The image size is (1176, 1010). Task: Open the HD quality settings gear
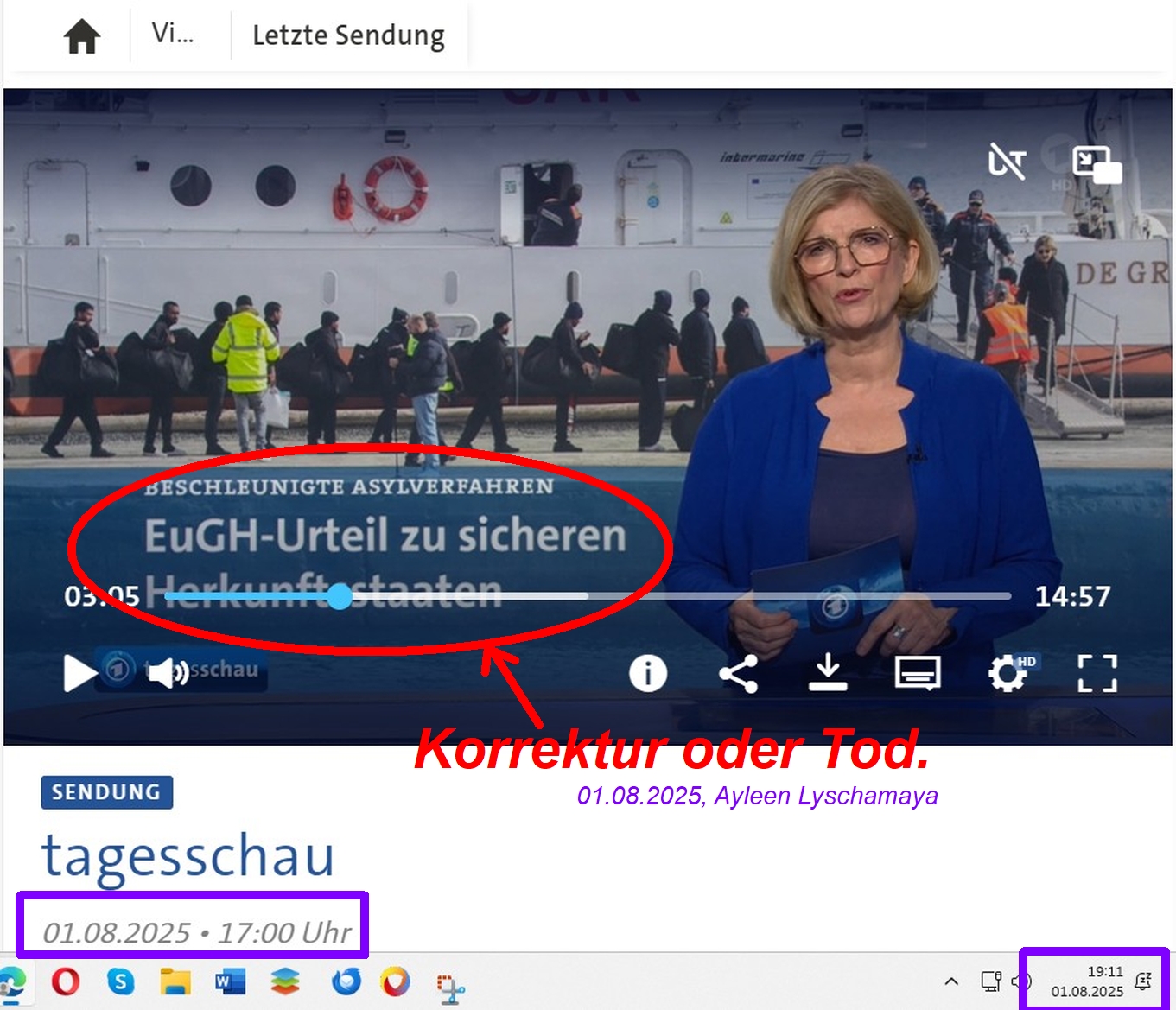pos(1008,673)
